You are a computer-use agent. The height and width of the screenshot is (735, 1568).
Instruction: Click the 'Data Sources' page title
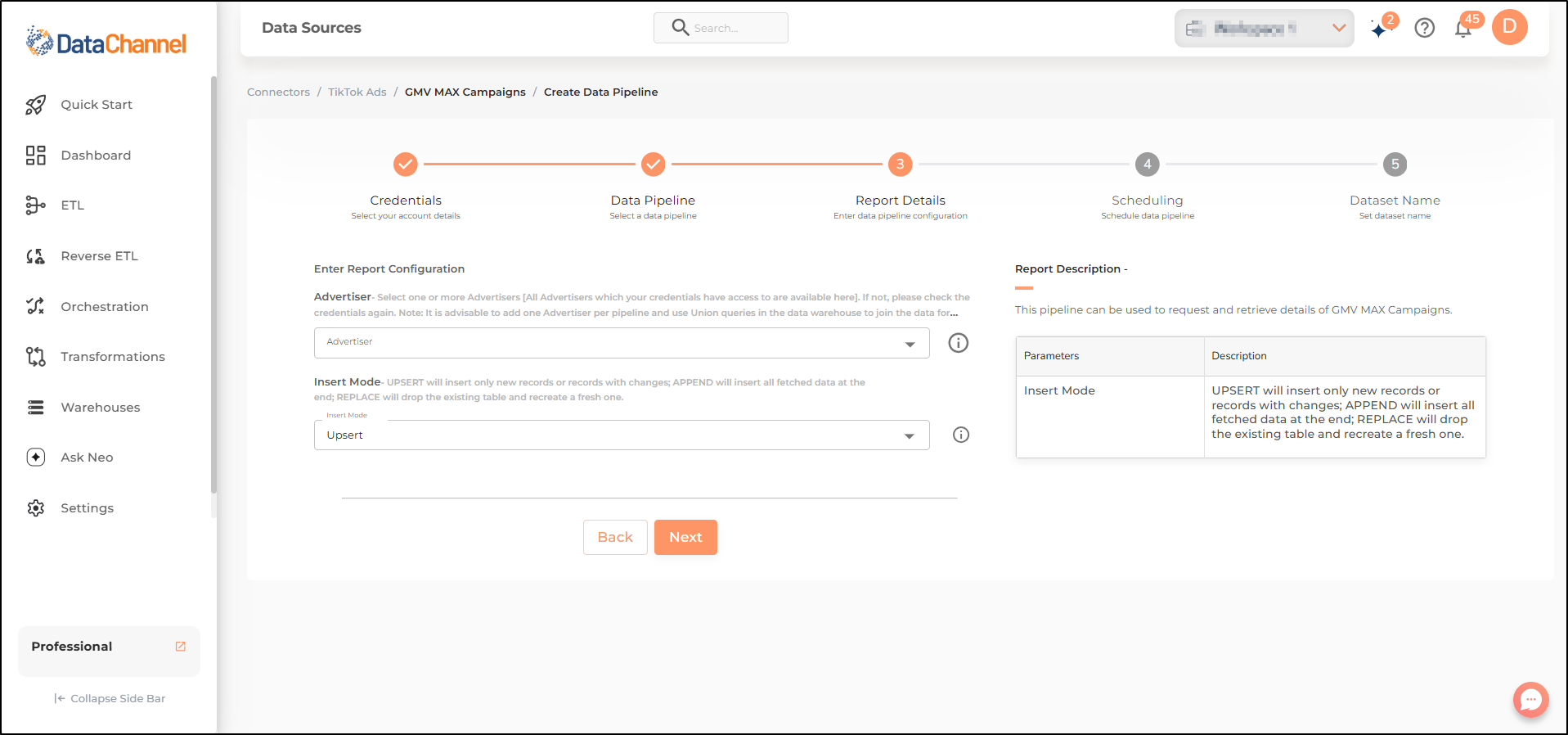coord(312,28)
